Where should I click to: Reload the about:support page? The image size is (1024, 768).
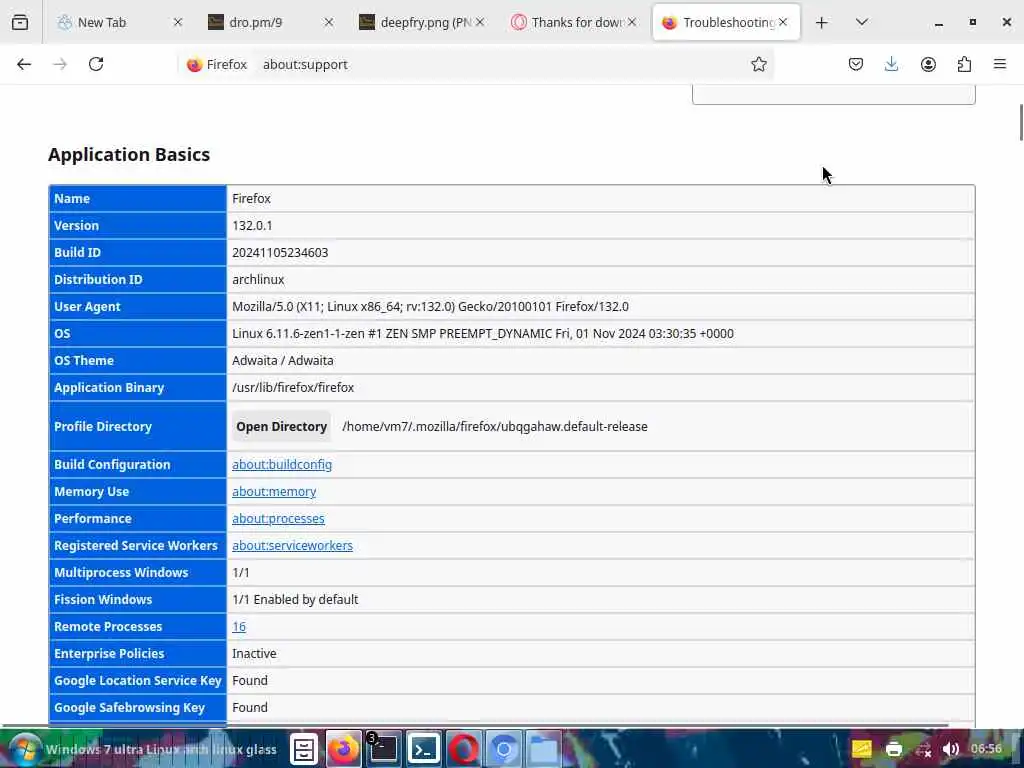(x=96, y=64)
